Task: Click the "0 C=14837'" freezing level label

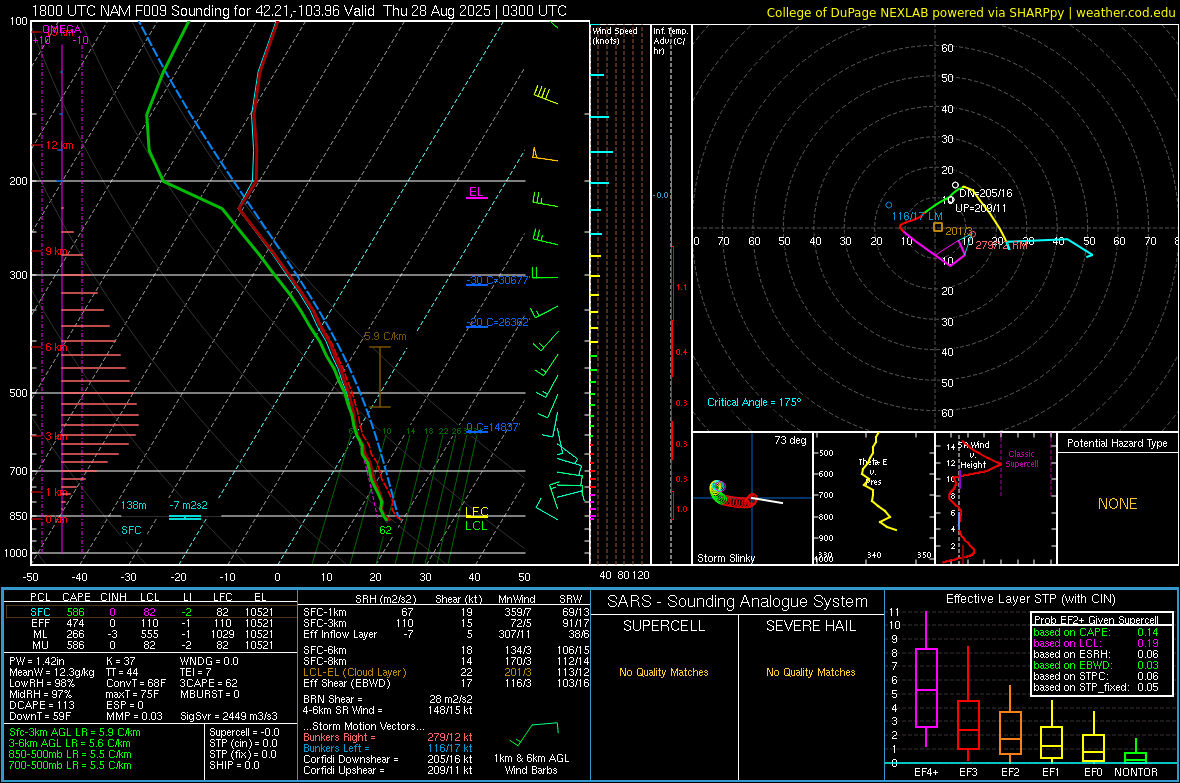Action: [x=493, y=428]
